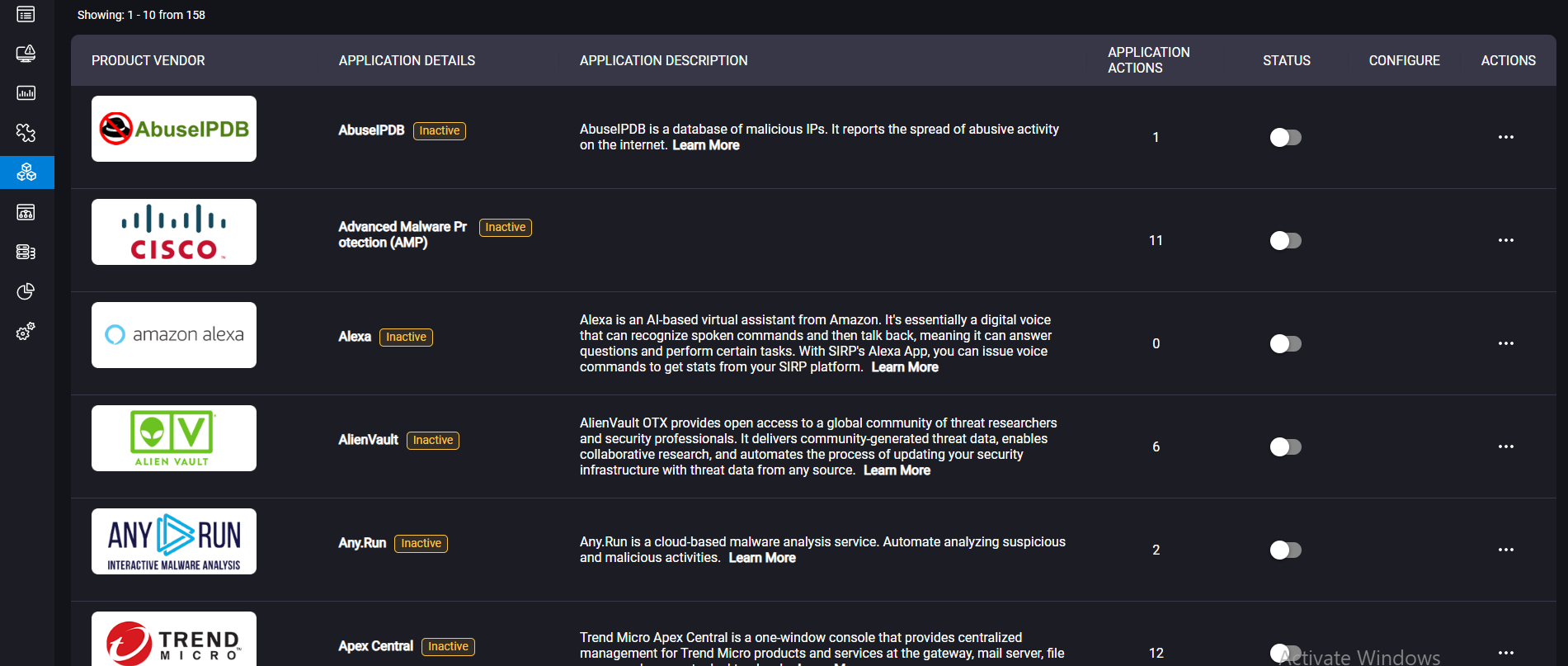Click the Product Vendor column header
The width and height of the screenshot is (1568, 666).
pyautogui.click(x=148, y=60)
